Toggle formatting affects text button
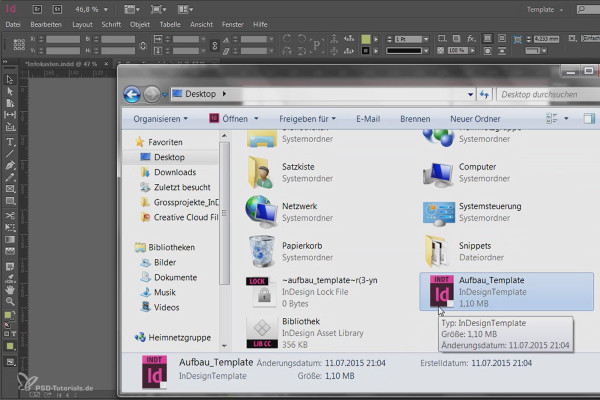The image size is (600, 400). [x=13, y=334]
